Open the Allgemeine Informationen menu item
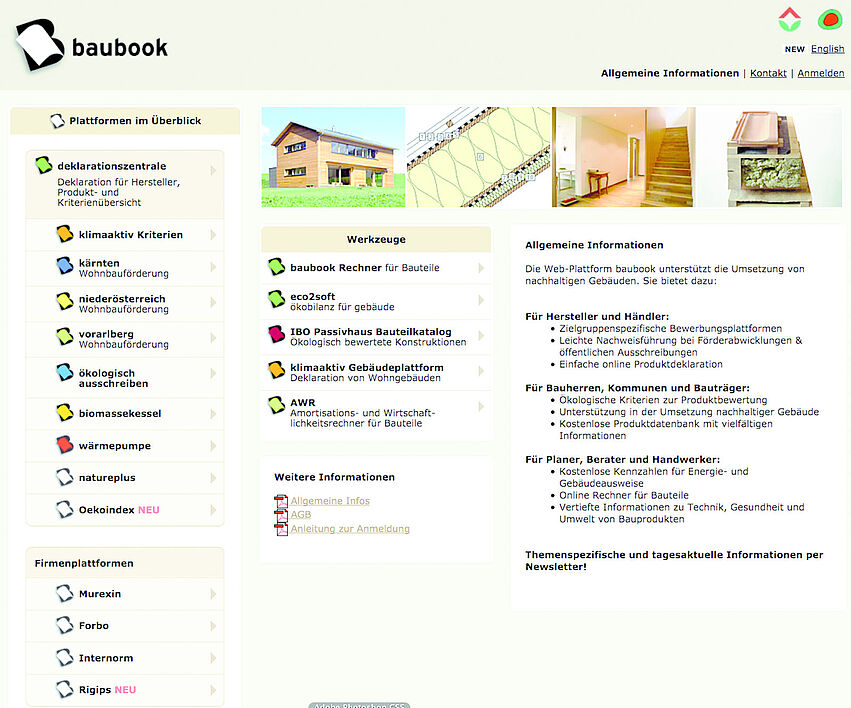The image size is (851, 708). click(669, 73)
